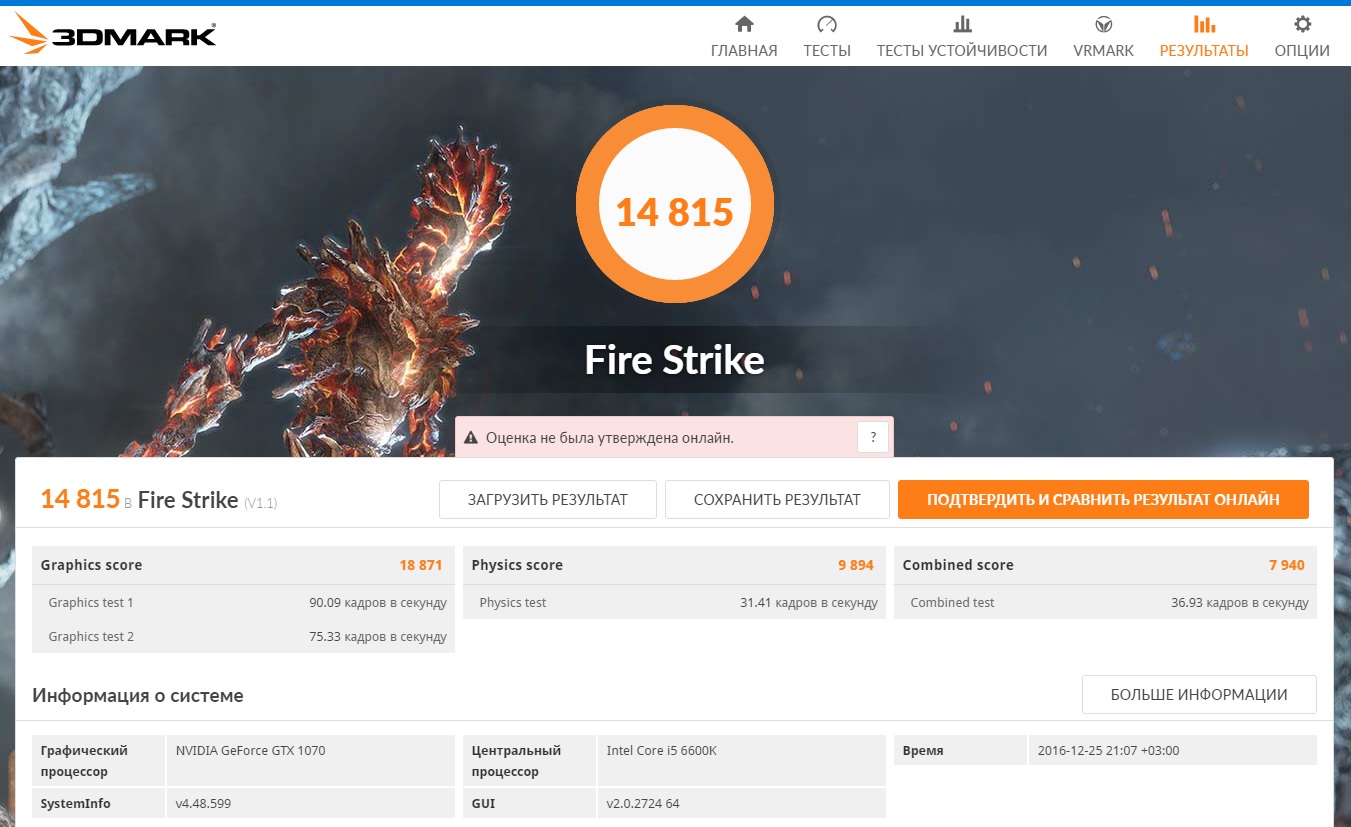Click the 3DMark logo
Viewport: 1351px width, 827px height.
[112, 36]
